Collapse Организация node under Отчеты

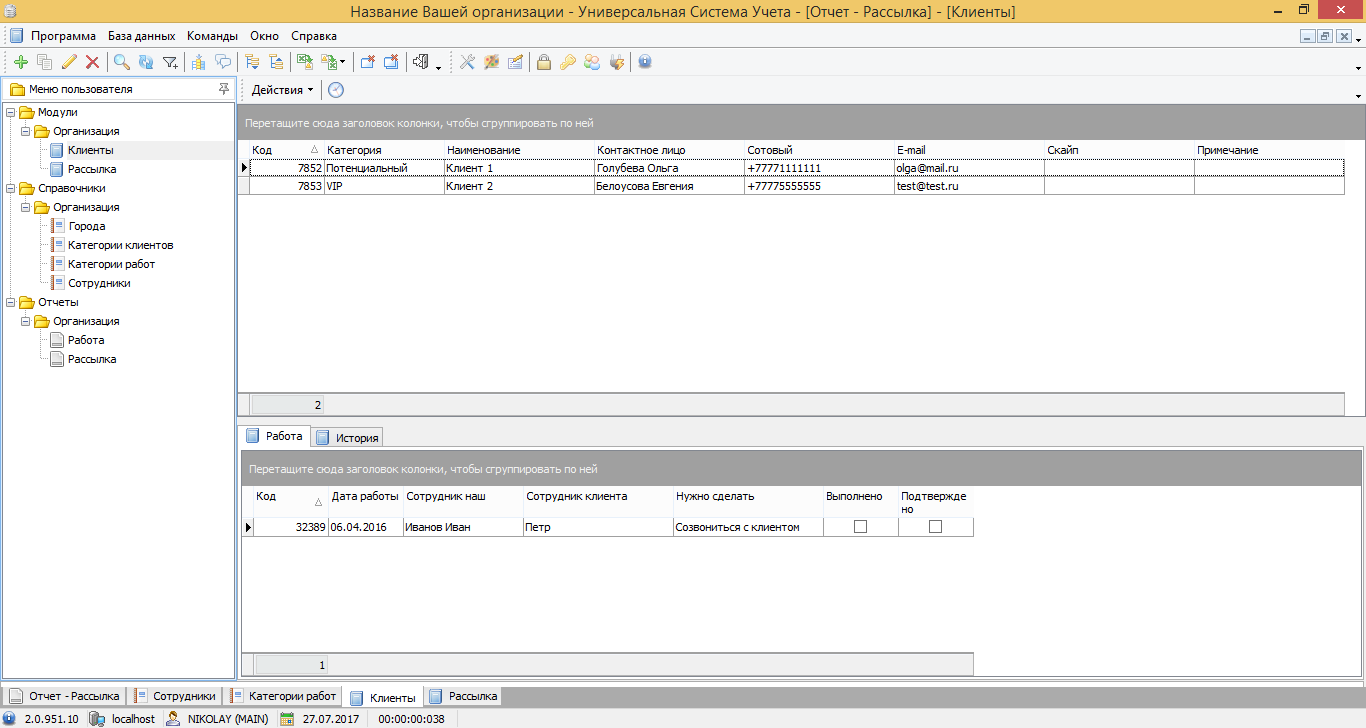(26, 322)
